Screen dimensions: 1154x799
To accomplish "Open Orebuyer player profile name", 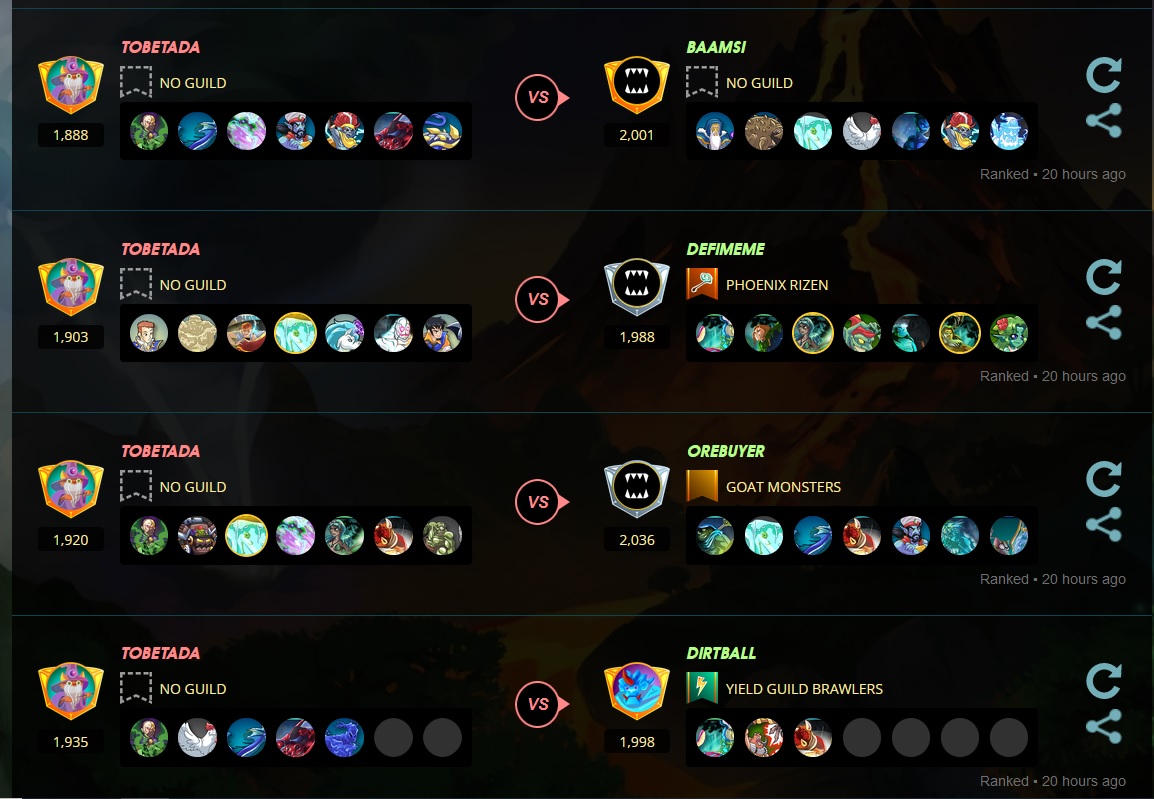I will [726, 451].
